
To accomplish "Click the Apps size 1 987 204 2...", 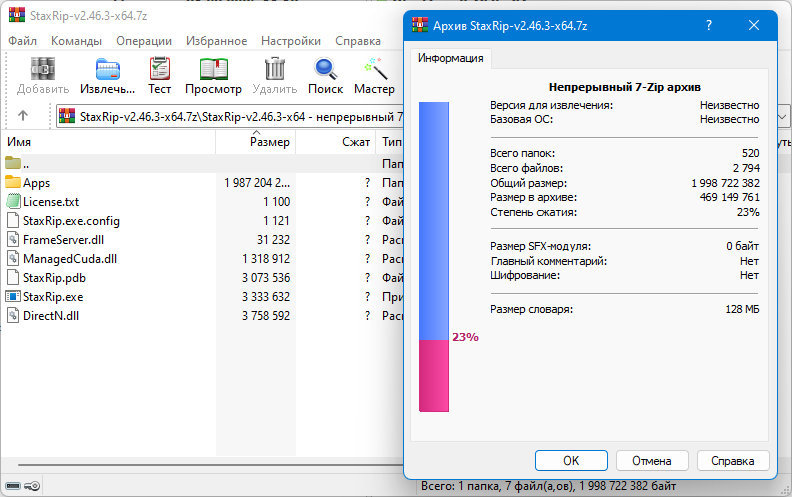I will tap(257, 182).
